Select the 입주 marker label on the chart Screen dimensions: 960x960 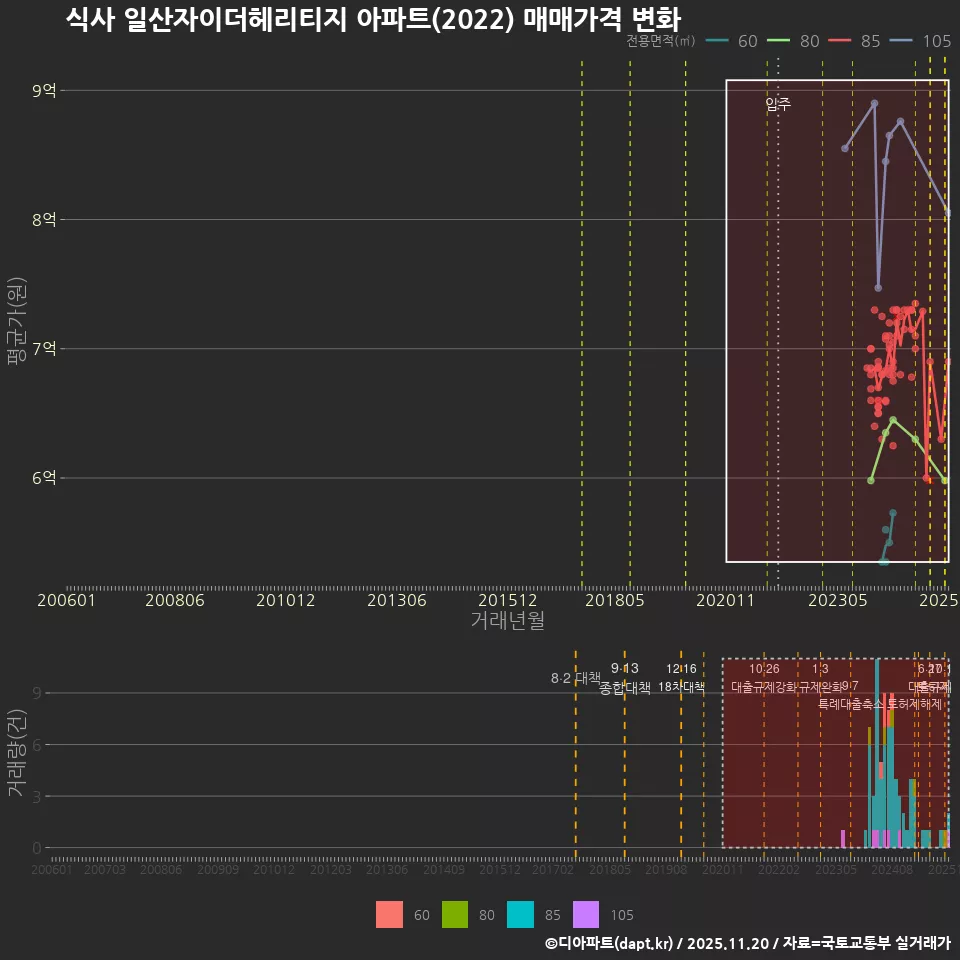click(x=779, y=105)
